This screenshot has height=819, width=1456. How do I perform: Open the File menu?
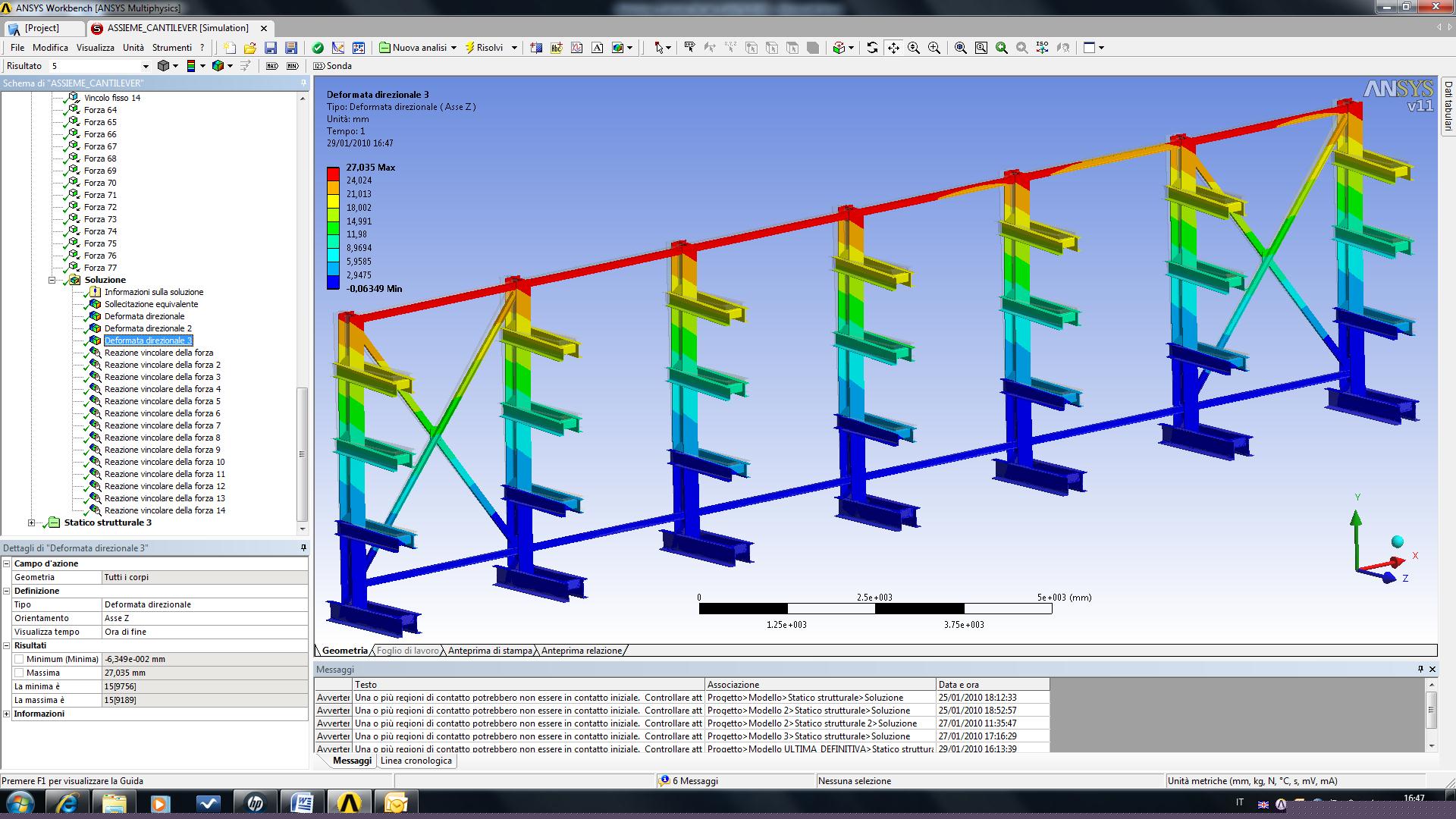pyautogui.click(x=17, y=47)
